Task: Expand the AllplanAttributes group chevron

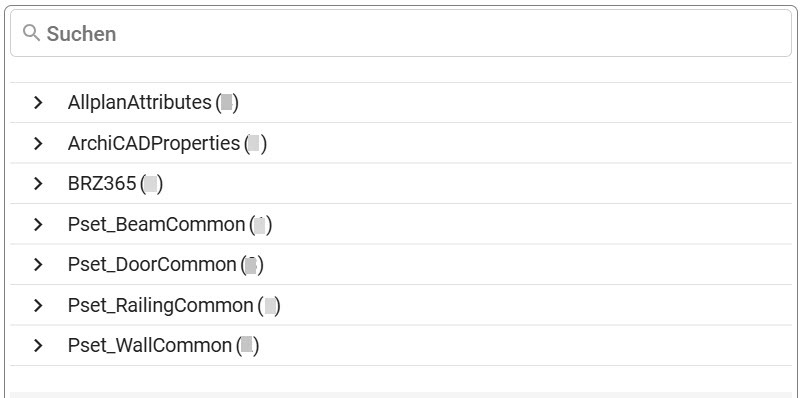Action: pyautogui.click(x=38, y=103)
